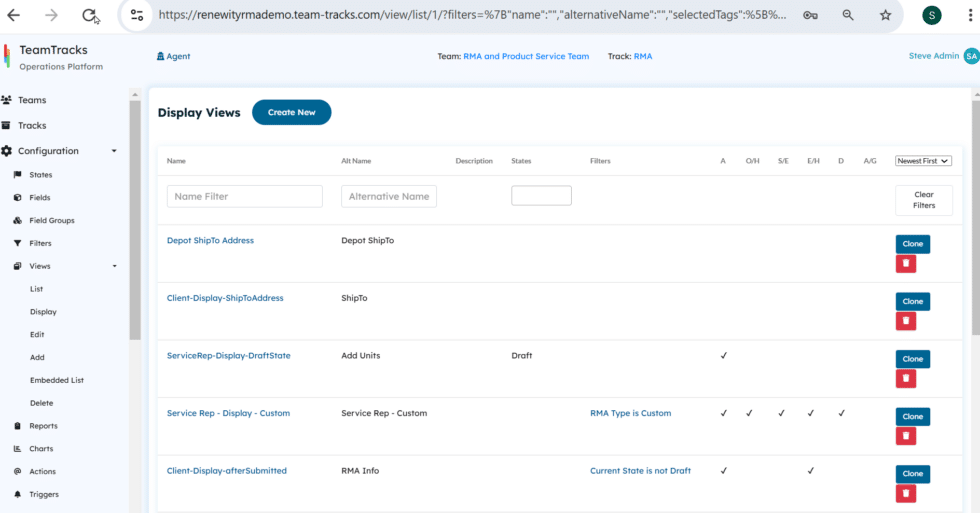Image resolution: width=980 pixels, height=513 pixels.
Task: Delete the ServiceRep-Display-DraftState view
Action: pos(906,379)
